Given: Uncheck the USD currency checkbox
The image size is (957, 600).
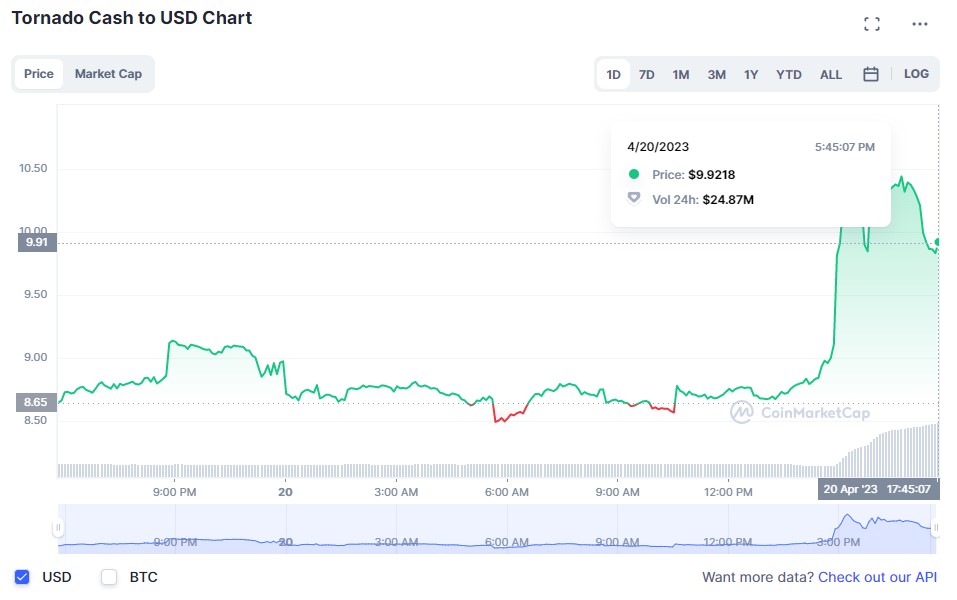Looking at the screenshot, I should click(x=22, y=577).
